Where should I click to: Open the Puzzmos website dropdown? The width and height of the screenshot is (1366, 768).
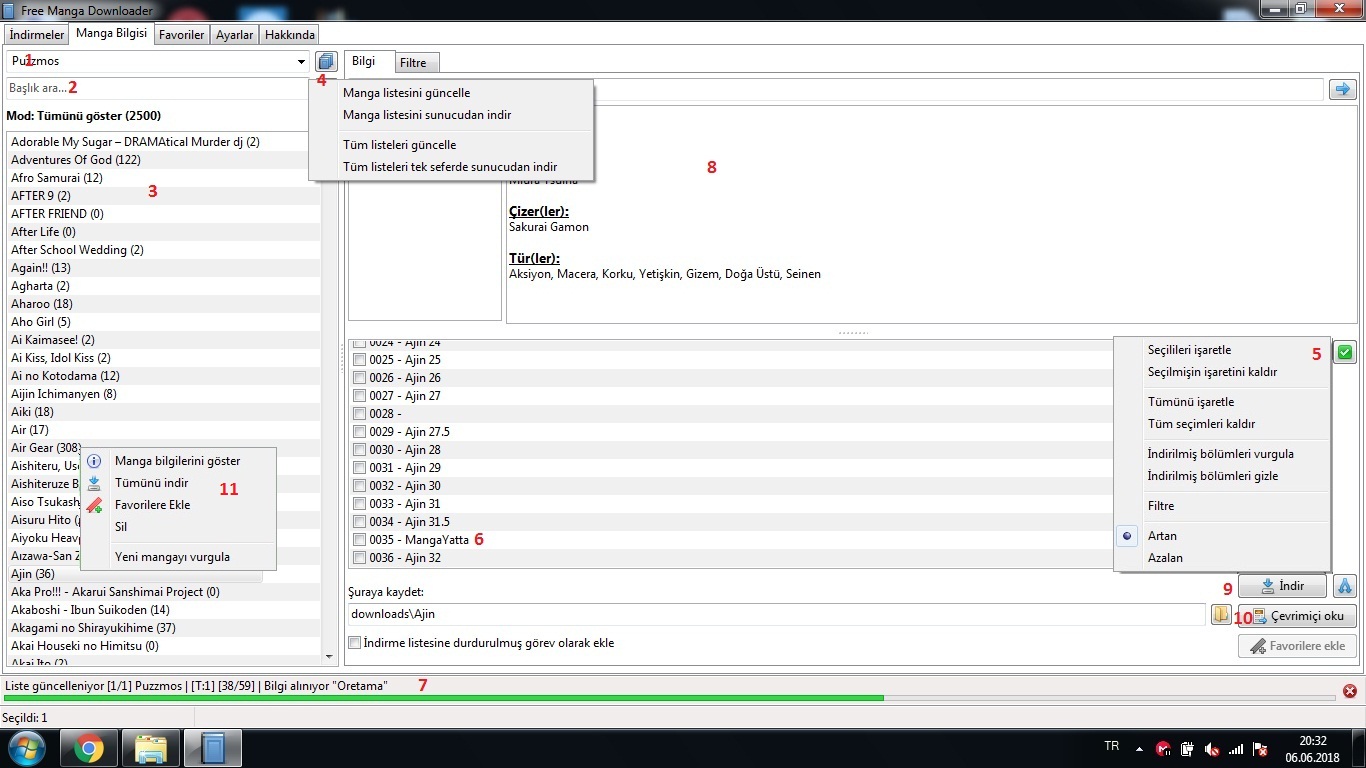302,62
